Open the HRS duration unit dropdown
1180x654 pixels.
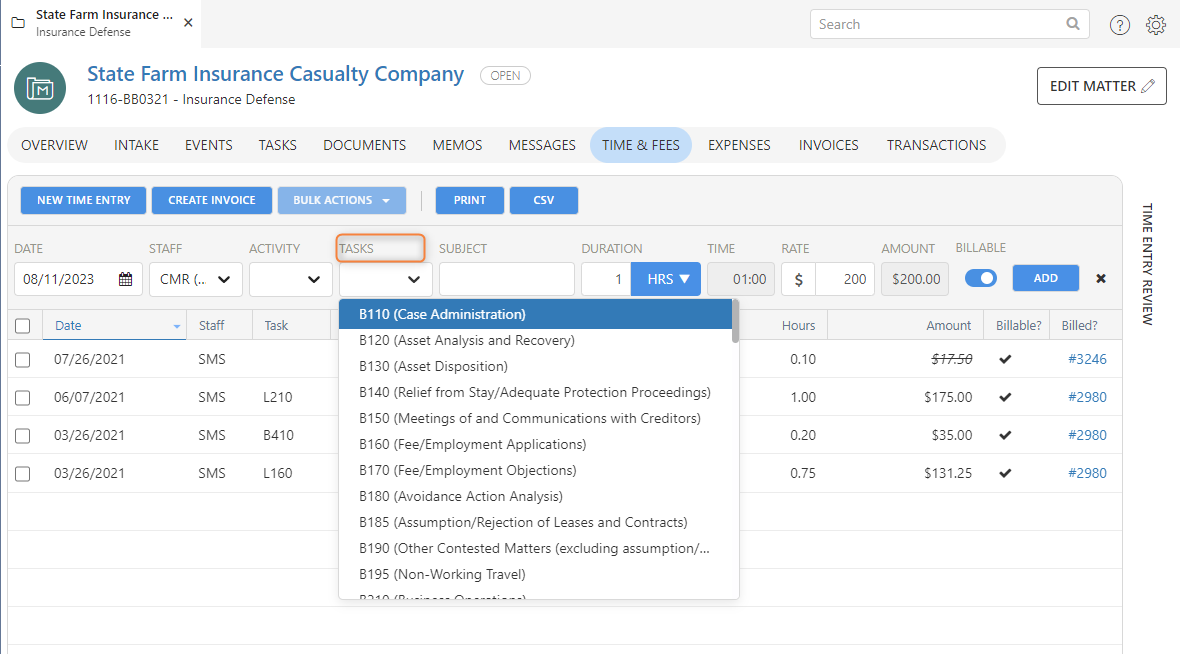click(666, 279)
